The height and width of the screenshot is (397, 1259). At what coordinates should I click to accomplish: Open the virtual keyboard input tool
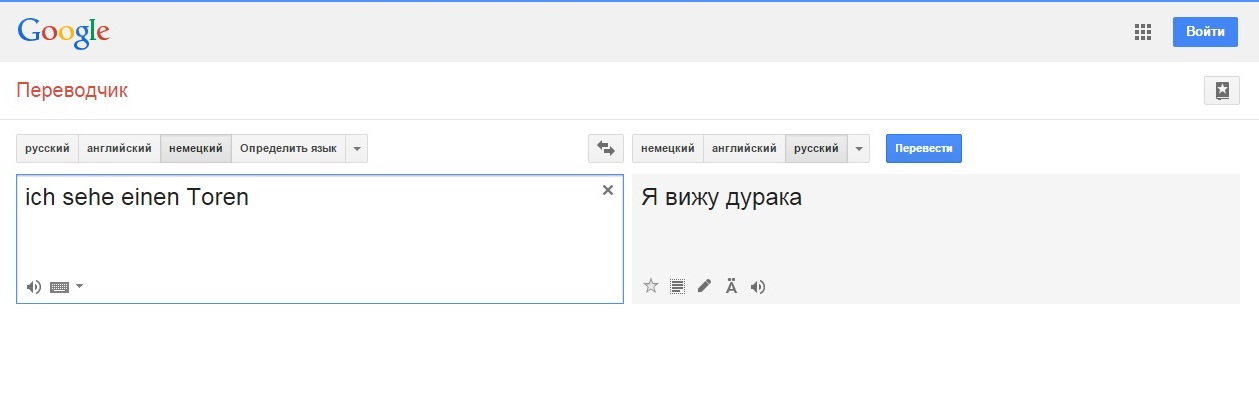click(59, 287)
